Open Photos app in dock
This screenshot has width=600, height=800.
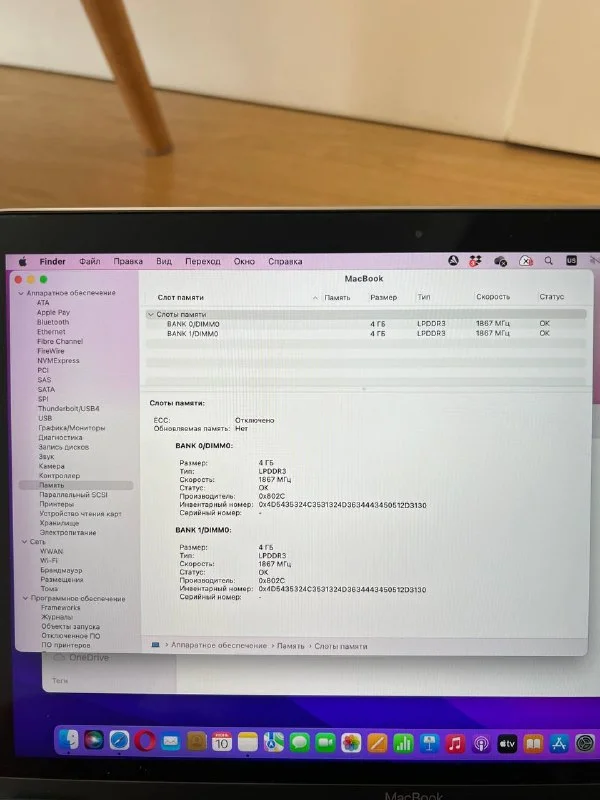point(351,743)
